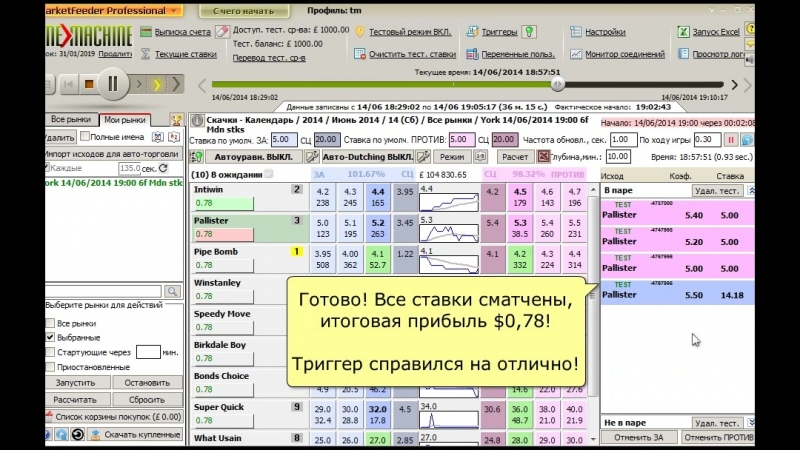The width and height of the screenshot is (800, 450).
Task: Switch to the Мои рынки tab
Action: click(x=125, y=120)
